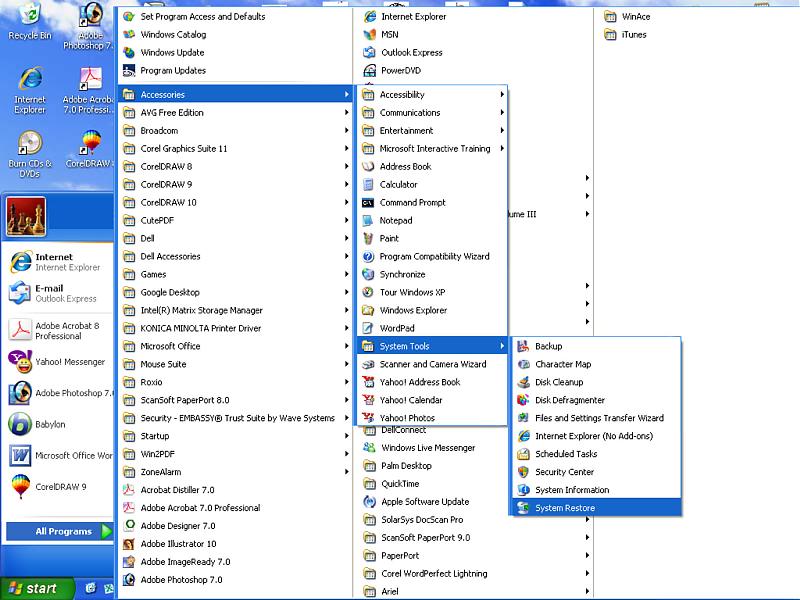Click the WordPad icon
The height and width of the screenshot is (600, 800).
[x=368, y=328]
